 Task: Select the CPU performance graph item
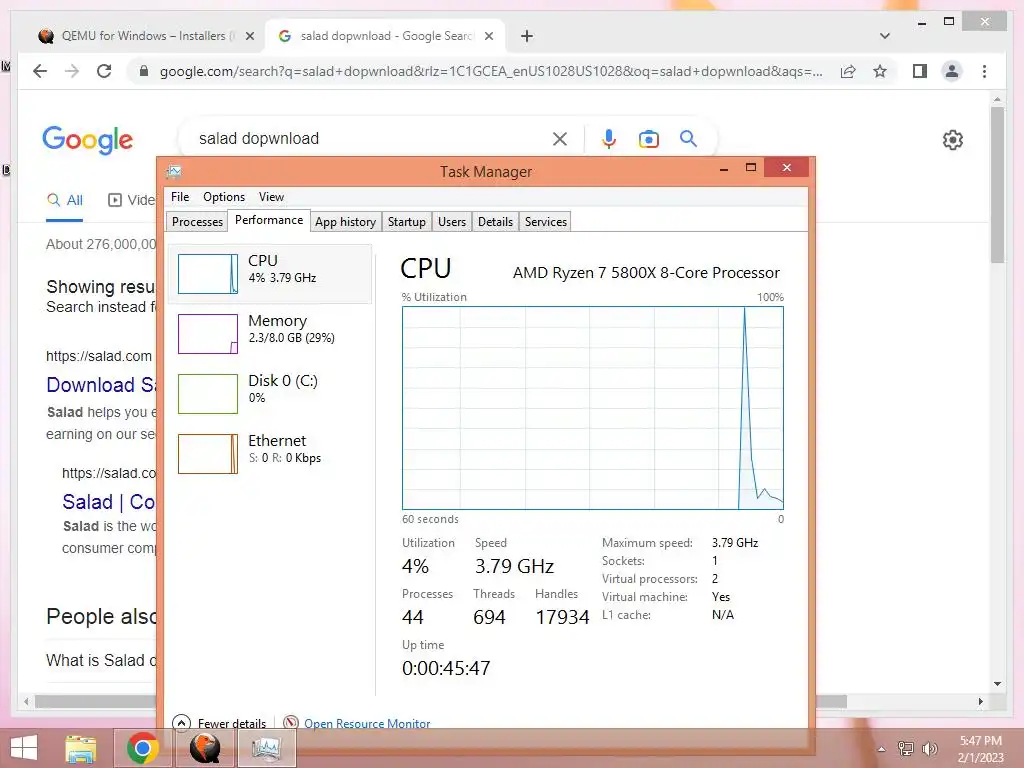(270, 274)
